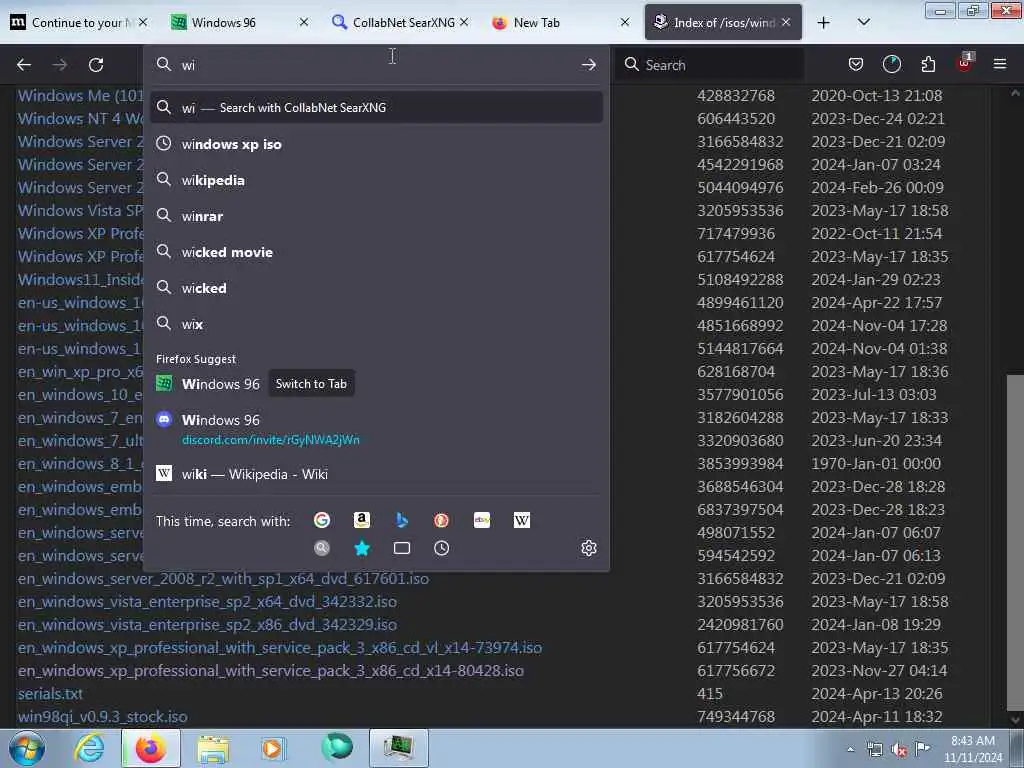Open en_windows_xp_professional x14-80428.iso link
Screen dimensions: 1024x768
point(270,670)
